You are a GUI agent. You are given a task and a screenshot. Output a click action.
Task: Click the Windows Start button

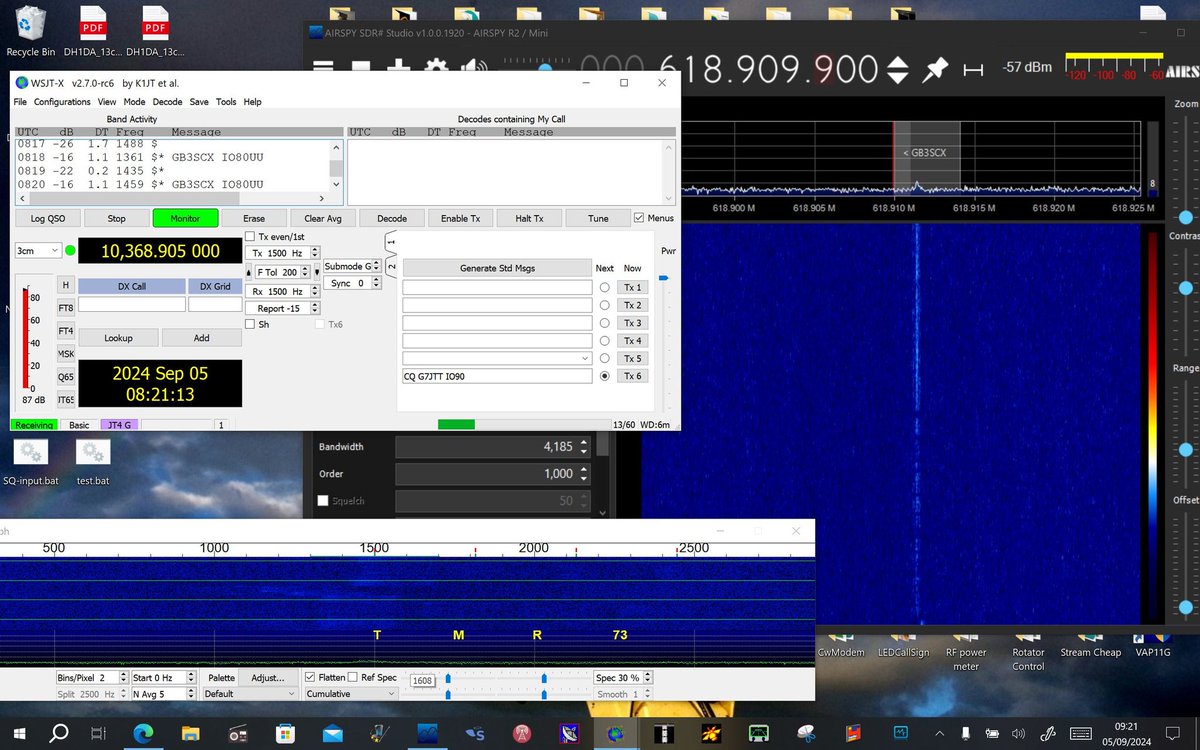[19, 733]
